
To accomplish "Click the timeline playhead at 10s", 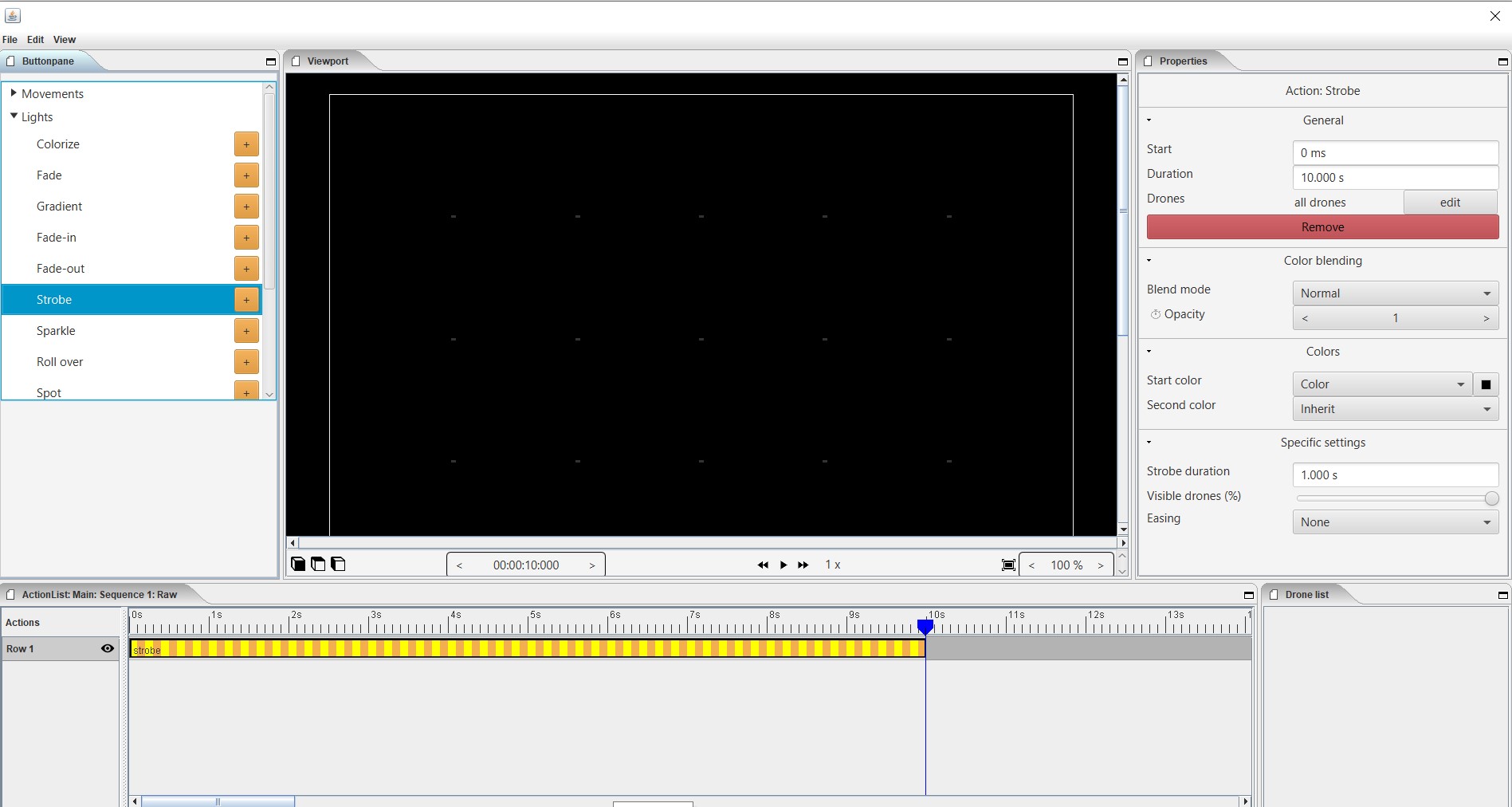I will click(925, 628).
